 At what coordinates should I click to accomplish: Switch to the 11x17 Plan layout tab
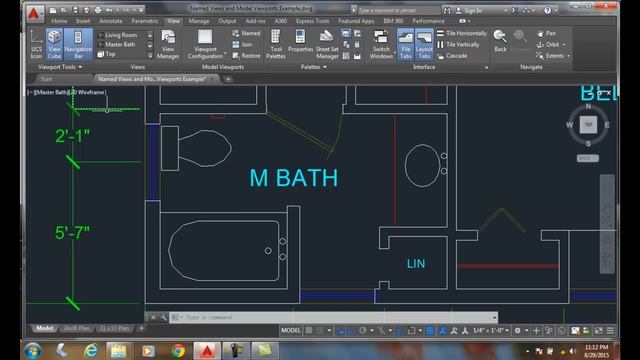(x=115, y=328)
